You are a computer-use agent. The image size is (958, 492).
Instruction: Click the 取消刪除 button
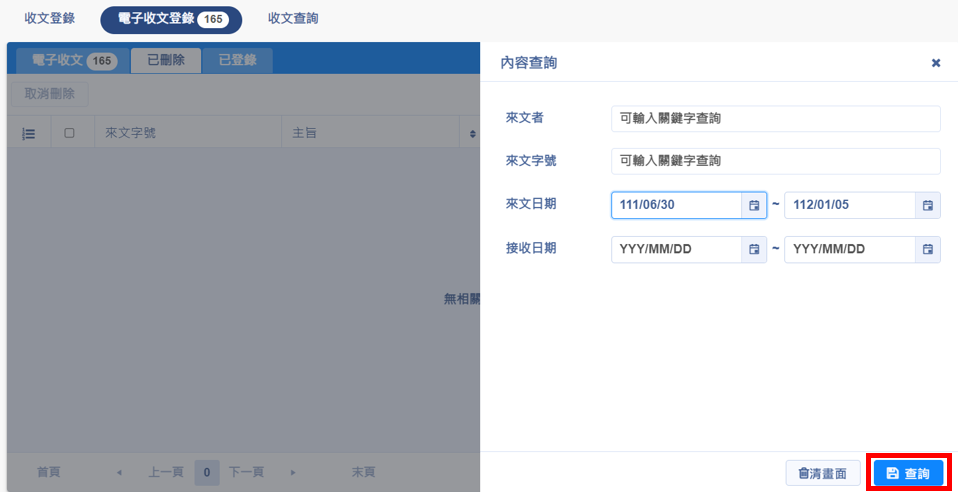click(x=50, y=95)
